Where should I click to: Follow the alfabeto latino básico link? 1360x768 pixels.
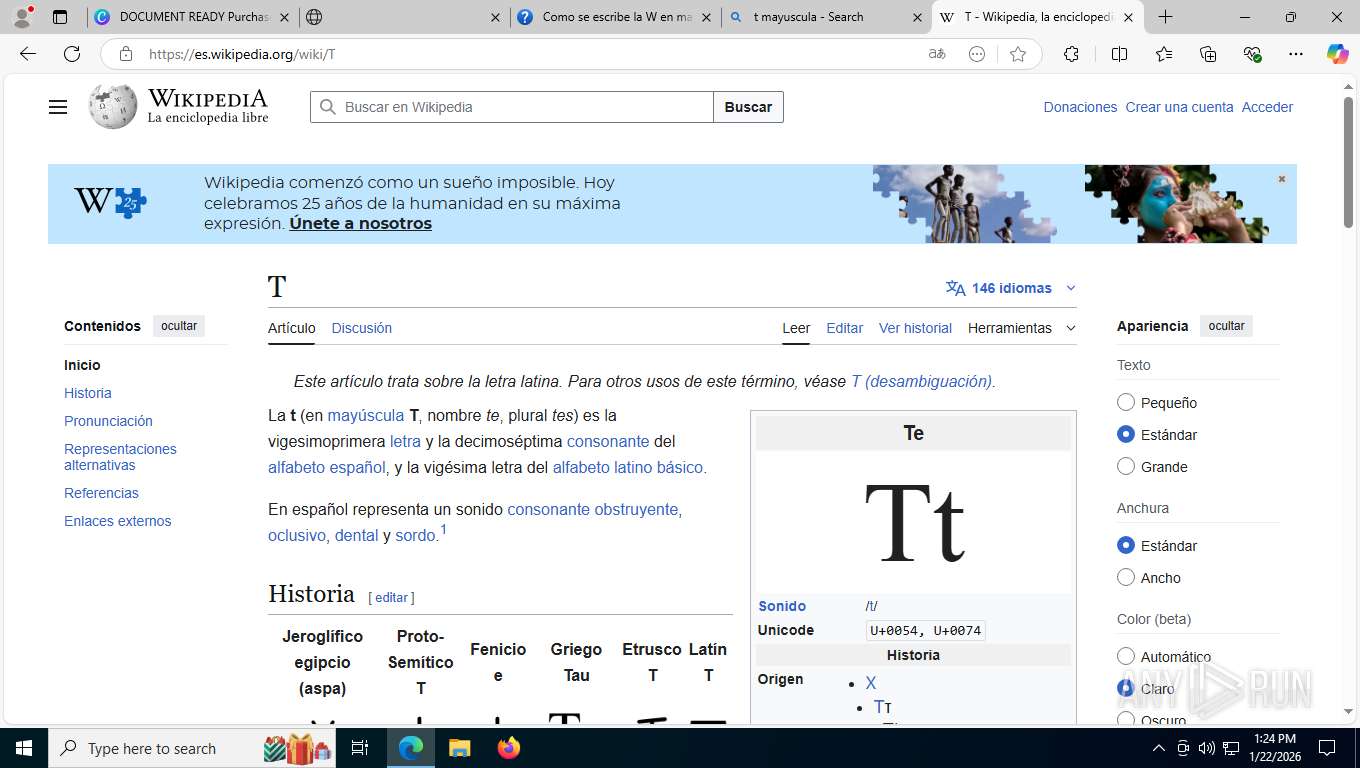(628, 467)
